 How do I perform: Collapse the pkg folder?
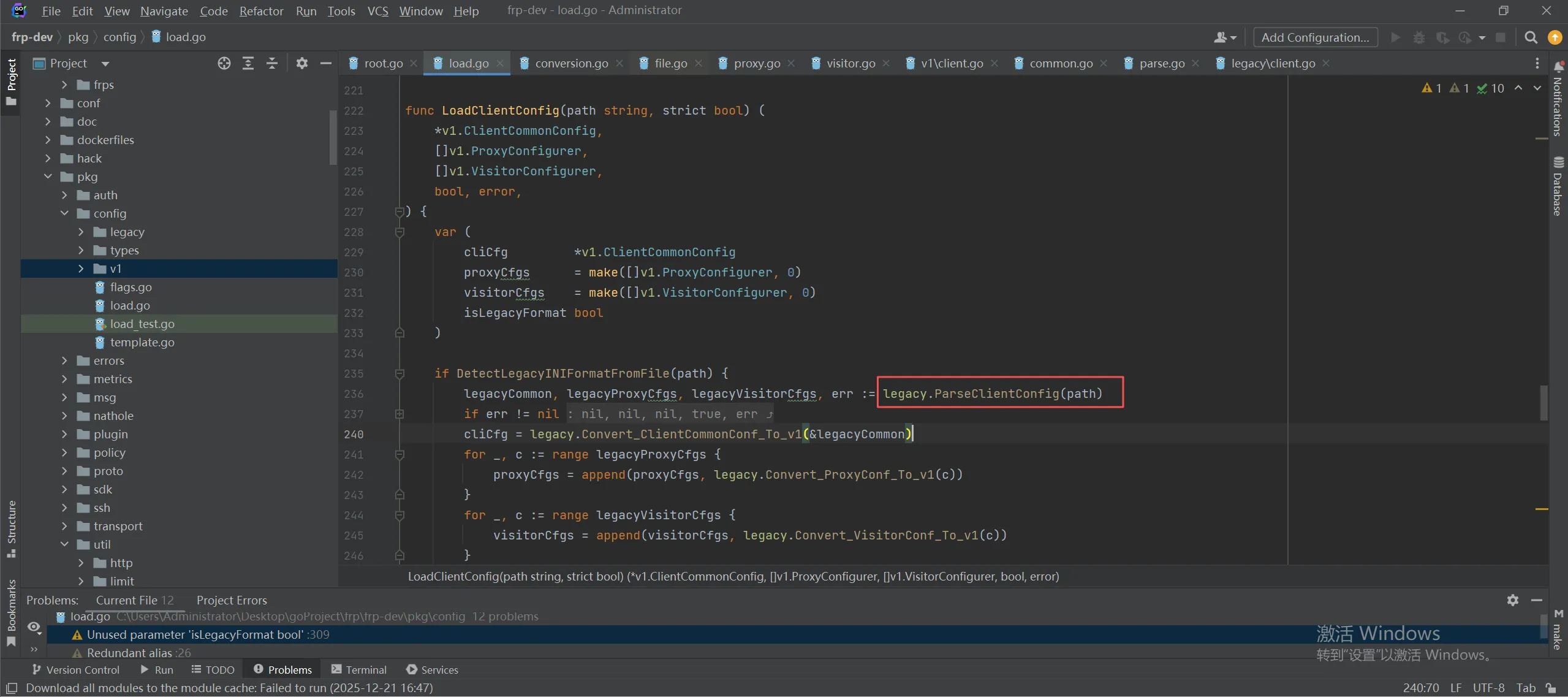(48, 177)
